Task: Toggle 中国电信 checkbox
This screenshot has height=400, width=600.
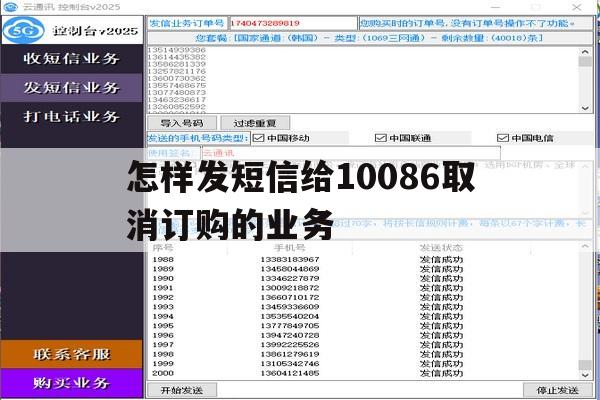Action: (502, 138)
